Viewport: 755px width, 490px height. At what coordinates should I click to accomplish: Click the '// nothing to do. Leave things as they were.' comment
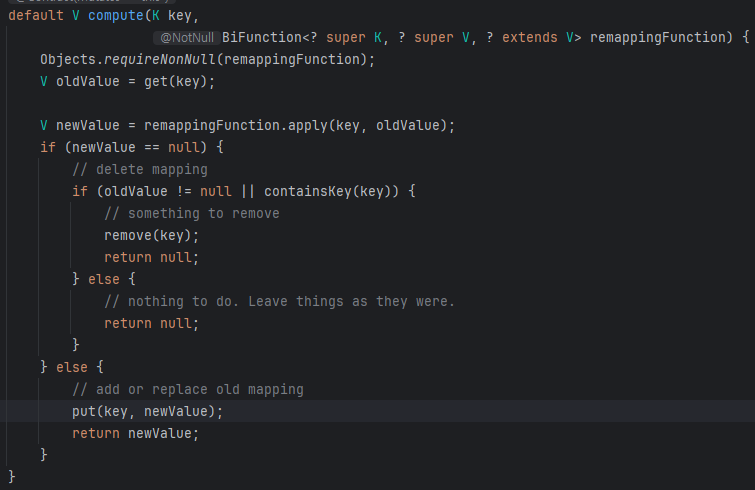279,301
